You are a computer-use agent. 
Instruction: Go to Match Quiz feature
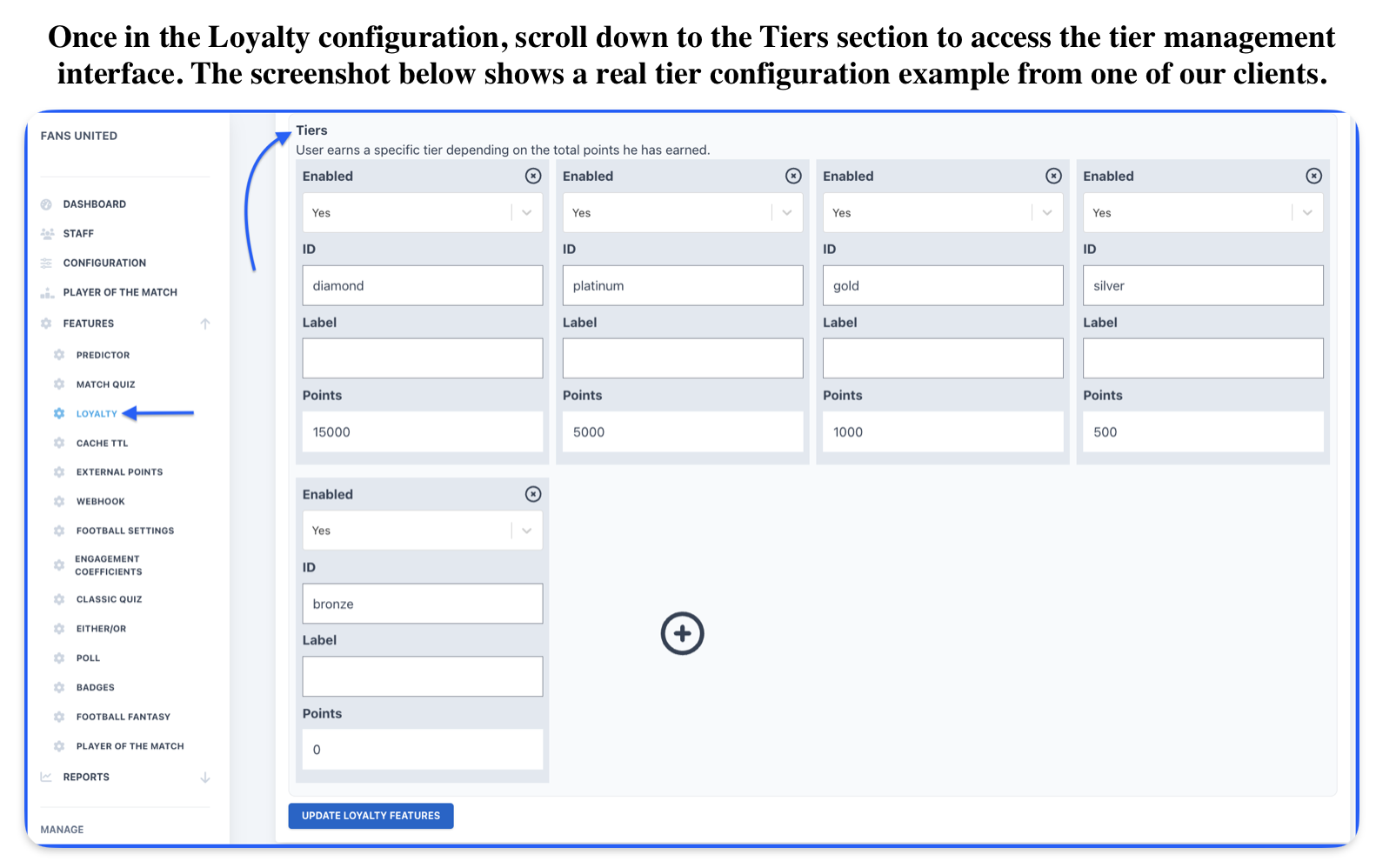(x=106, y=384)
